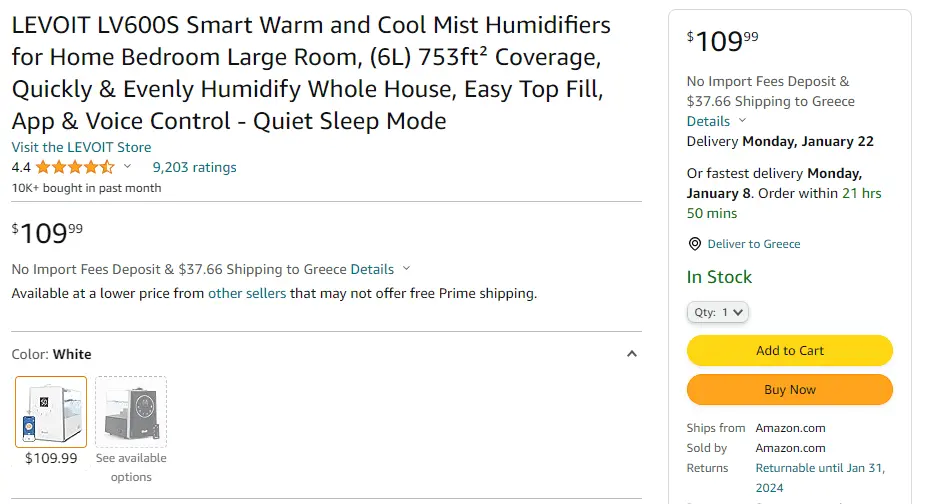Select the gray humidifier color option
The image size is (935, 504).
(131, 412)
